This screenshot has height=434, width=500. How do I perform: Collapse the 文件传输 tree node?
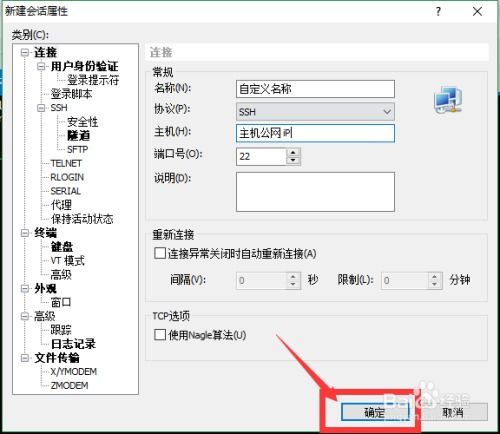25,358
